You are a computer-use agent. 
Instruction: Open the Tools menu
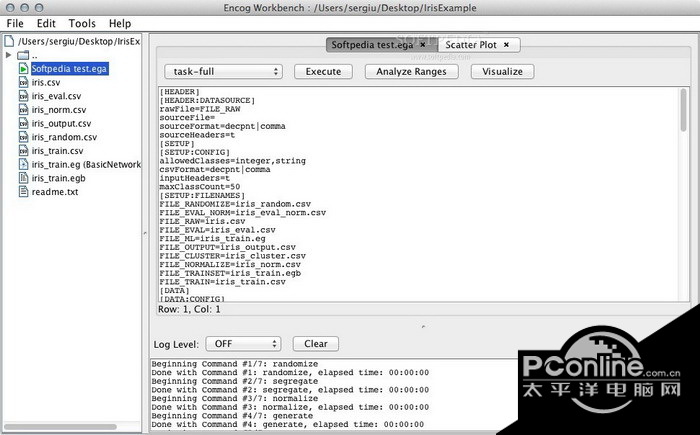82,24
